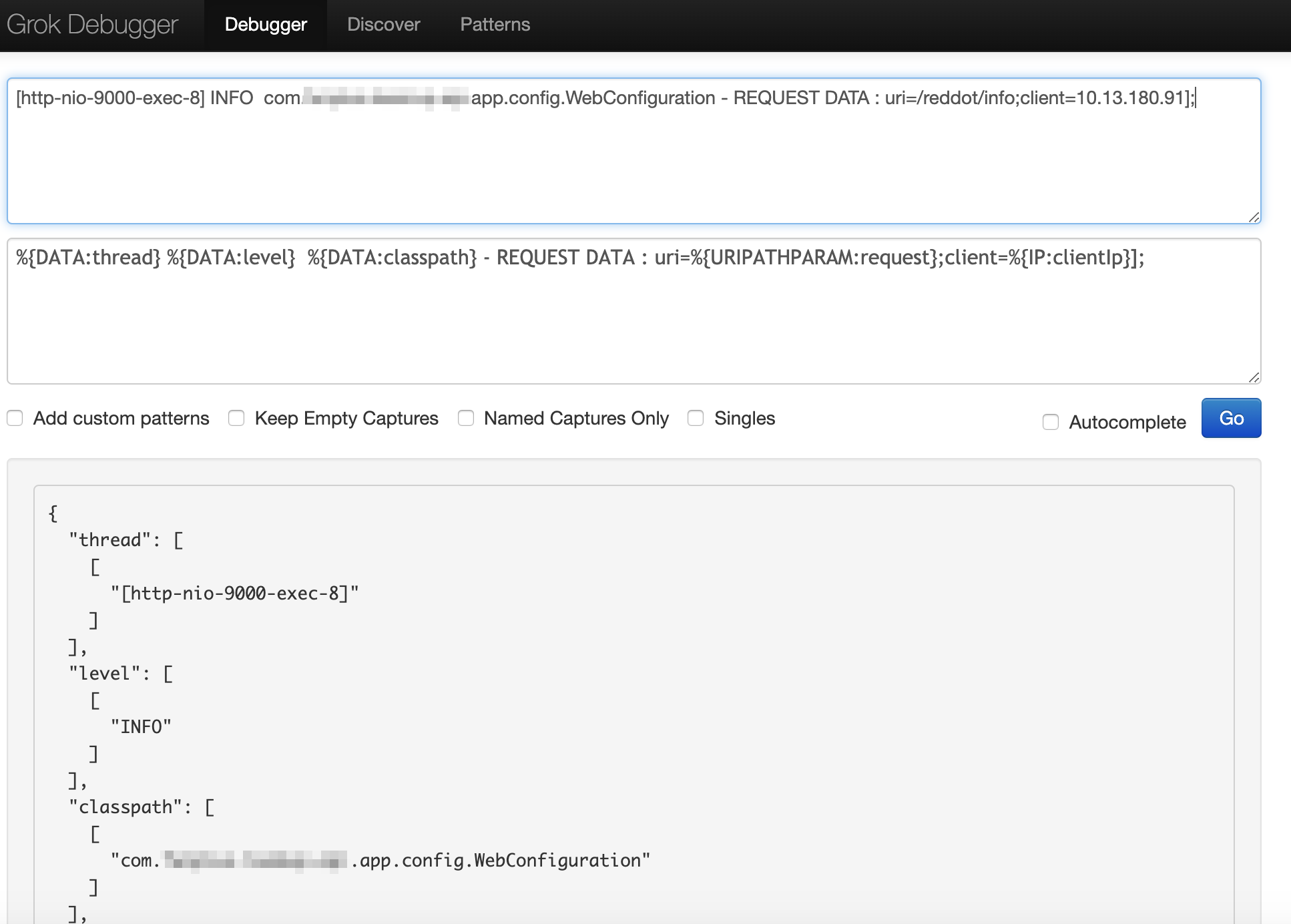Enable the Autocomplete option

pyautogui.click(x=1051, y=422)
